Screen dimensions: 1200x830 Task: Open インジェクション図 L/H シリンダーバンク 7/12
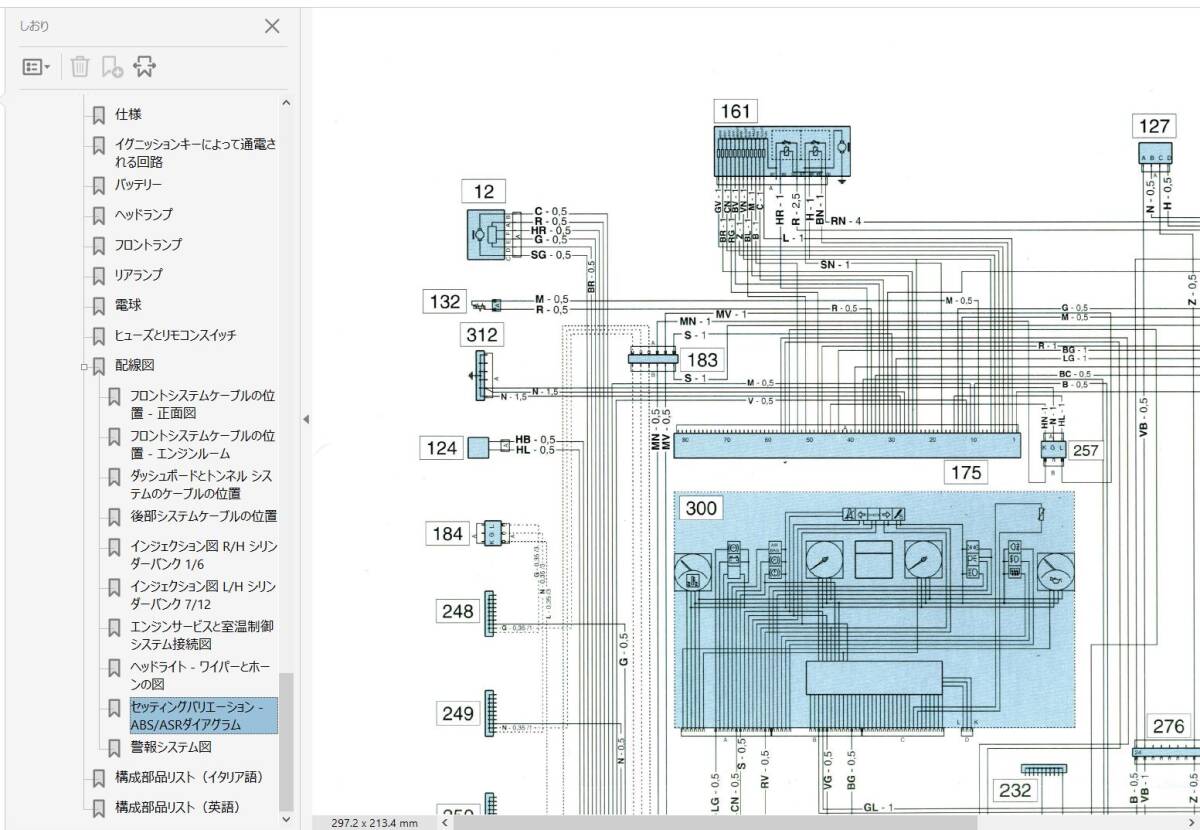point(203,595)
